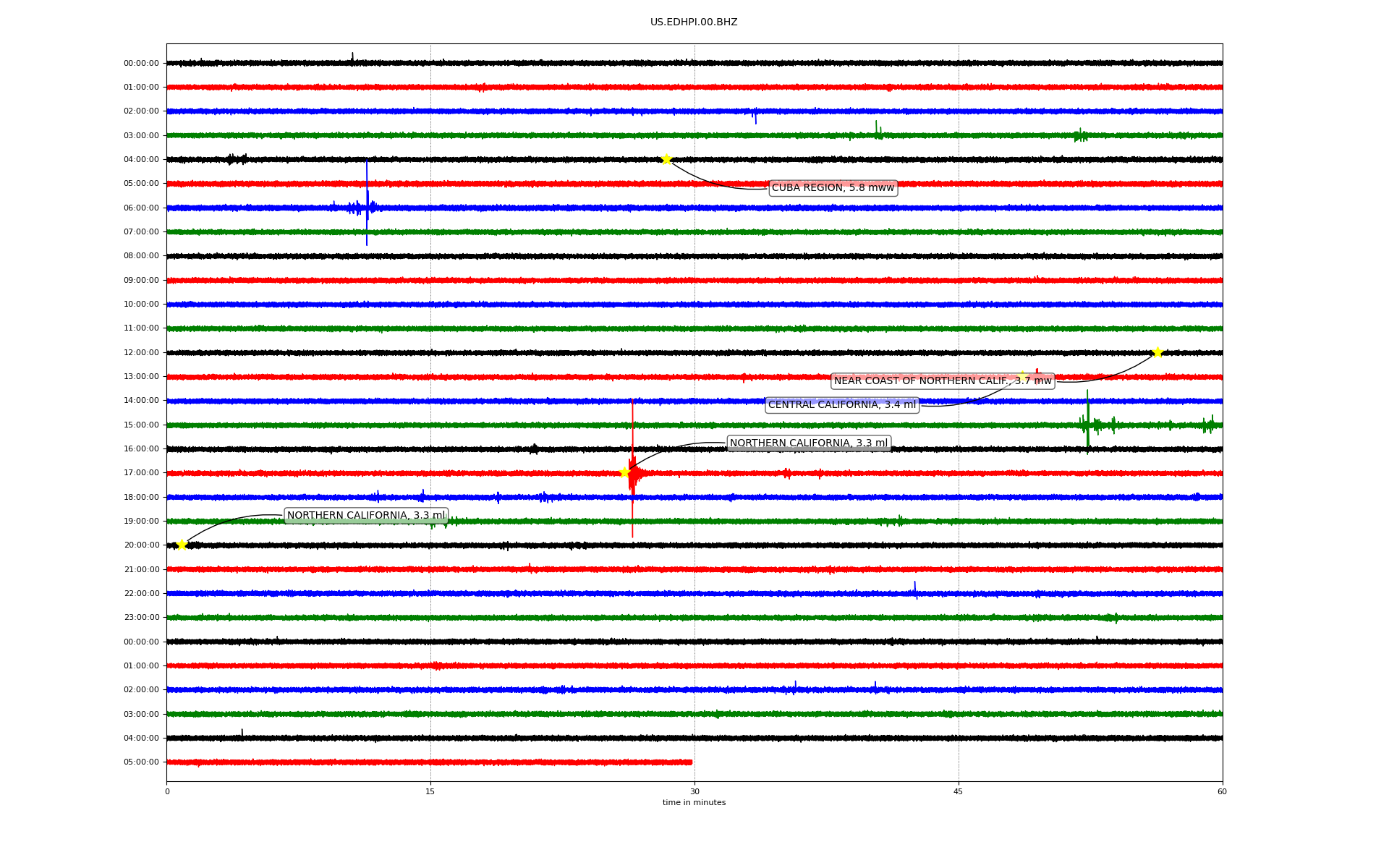
Task: Click the 60 tick at the axis end
Action: 1222,791
